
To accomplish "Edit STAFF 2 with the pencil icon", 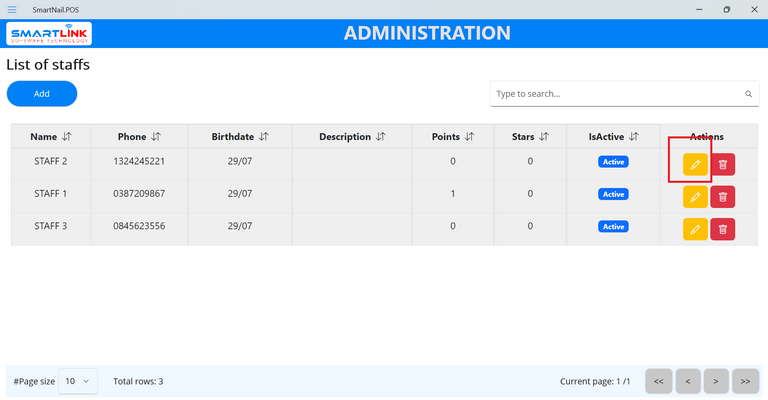I will point(695,164).
